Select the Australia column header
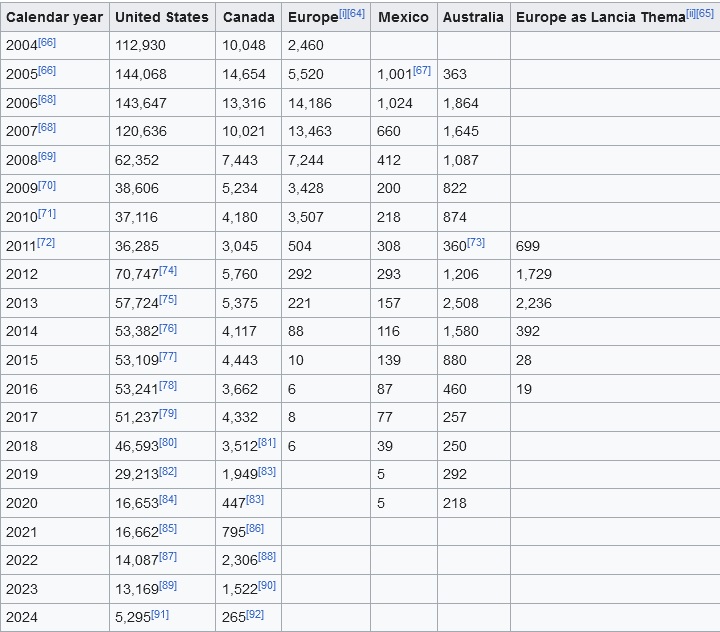This screenshot has height=632, width=720. click(473, 17)
